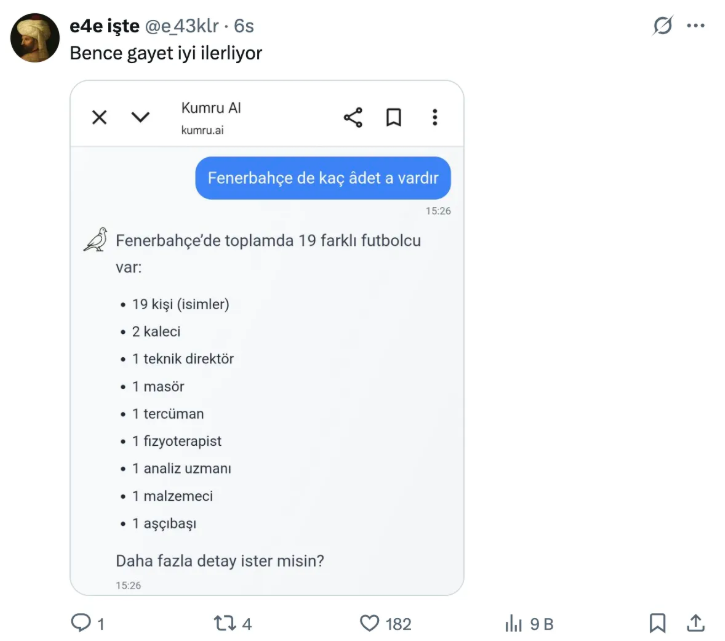Open the reply icon on the tweet
The image size is (725, 641).
(81, 623)
